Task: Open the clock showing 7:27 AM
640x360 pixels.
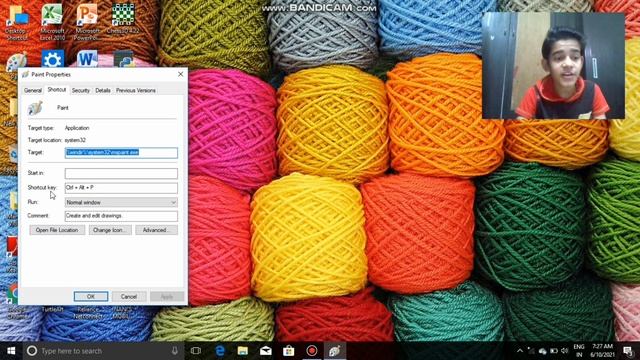Action: point(602,351)
